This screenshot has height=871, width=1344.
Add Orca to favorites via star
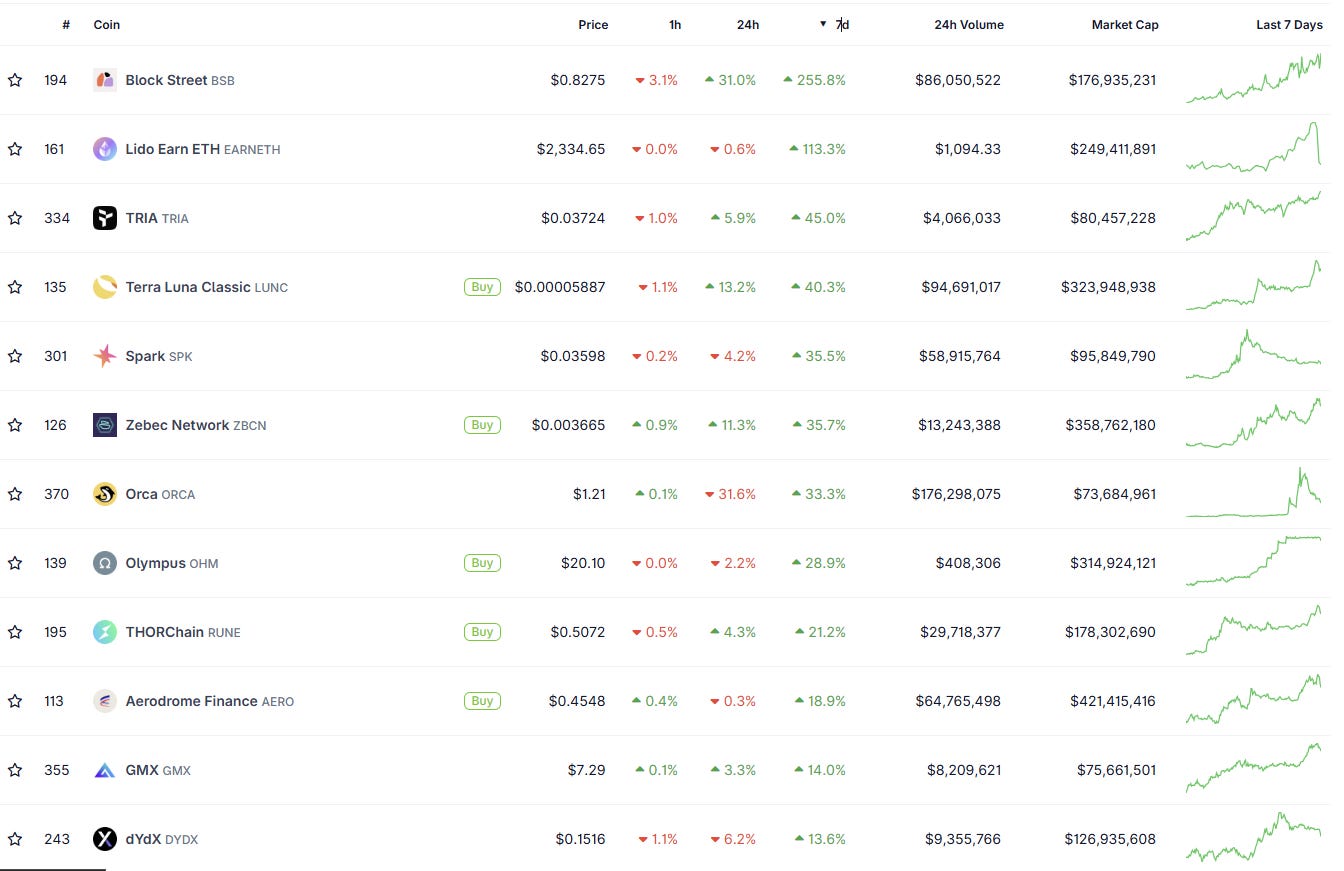tap(15, 494)
